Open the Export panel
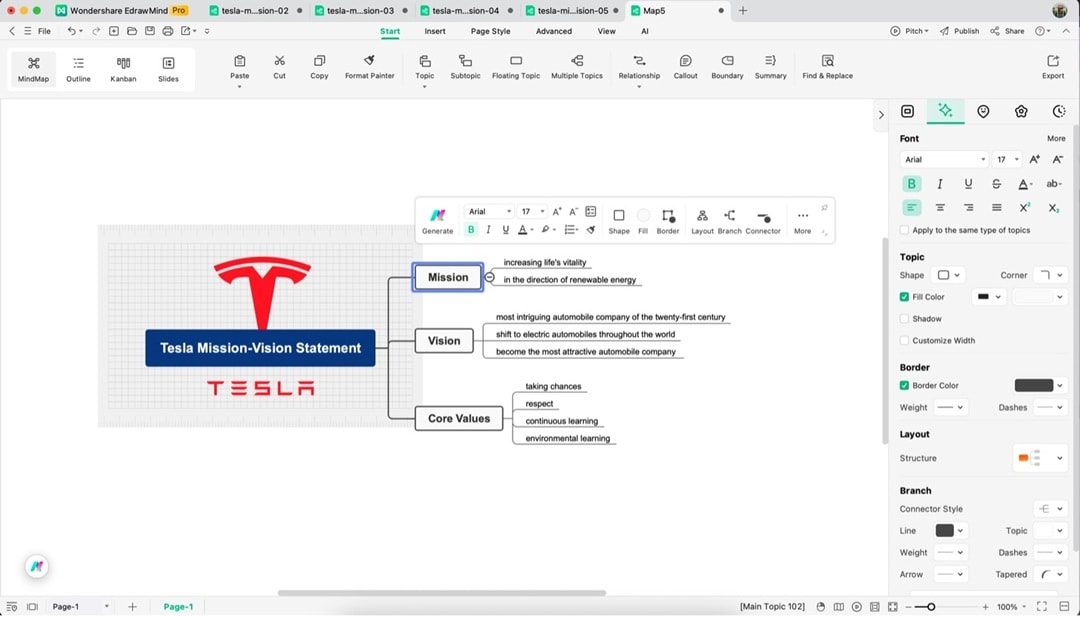1080x617 pixels. [1053, 68]
